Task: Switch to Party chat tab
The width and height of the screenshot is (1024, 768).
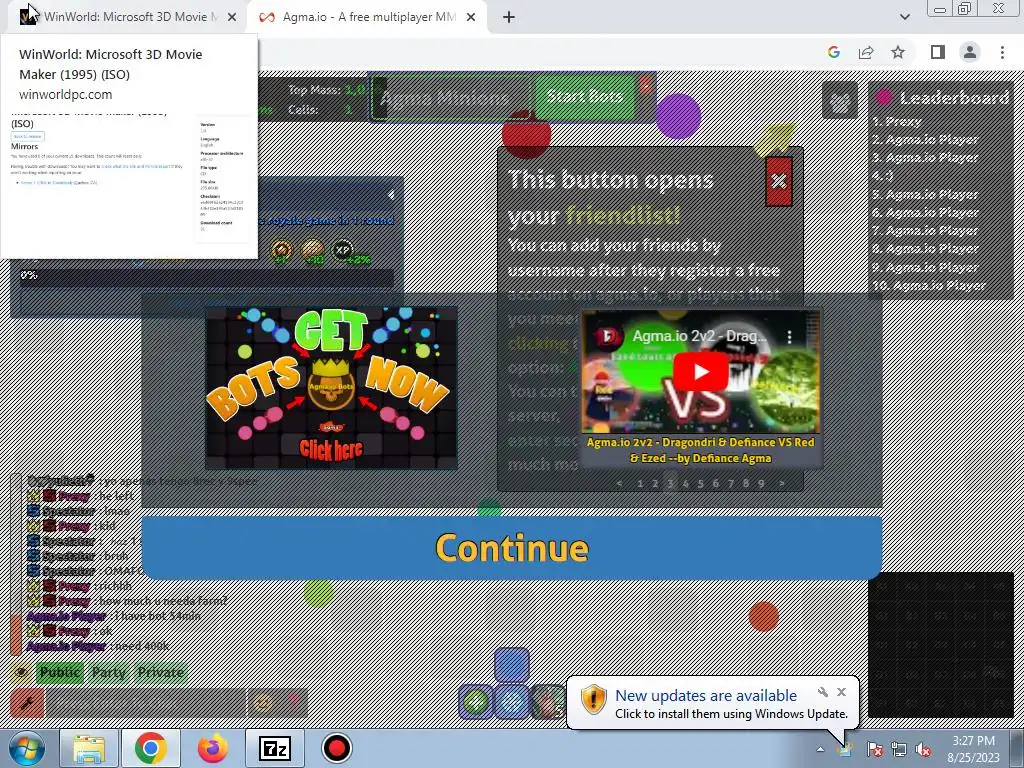Action: click(x=108, y=672)
